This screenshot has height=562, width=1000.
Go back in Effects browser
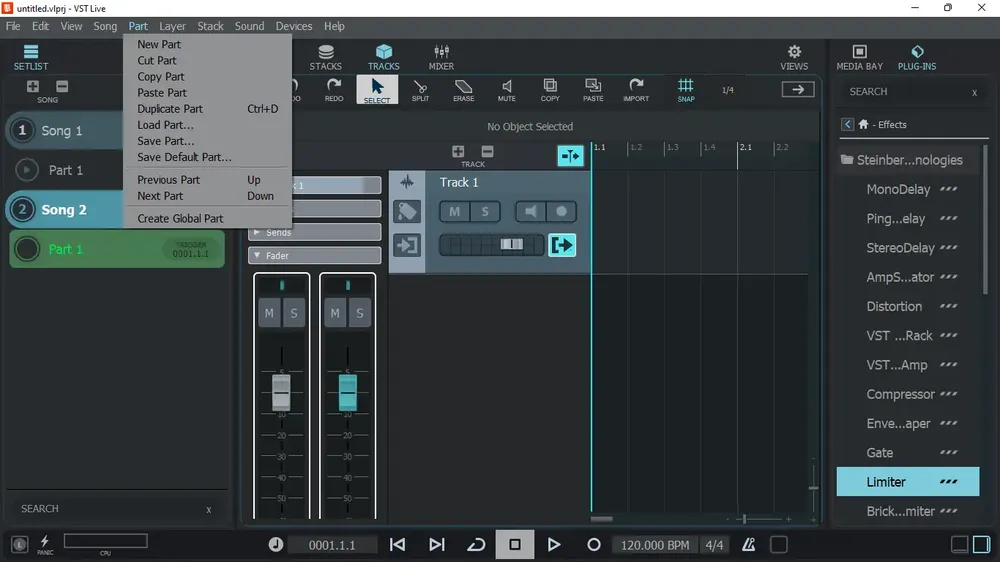[x=847, y=124]
